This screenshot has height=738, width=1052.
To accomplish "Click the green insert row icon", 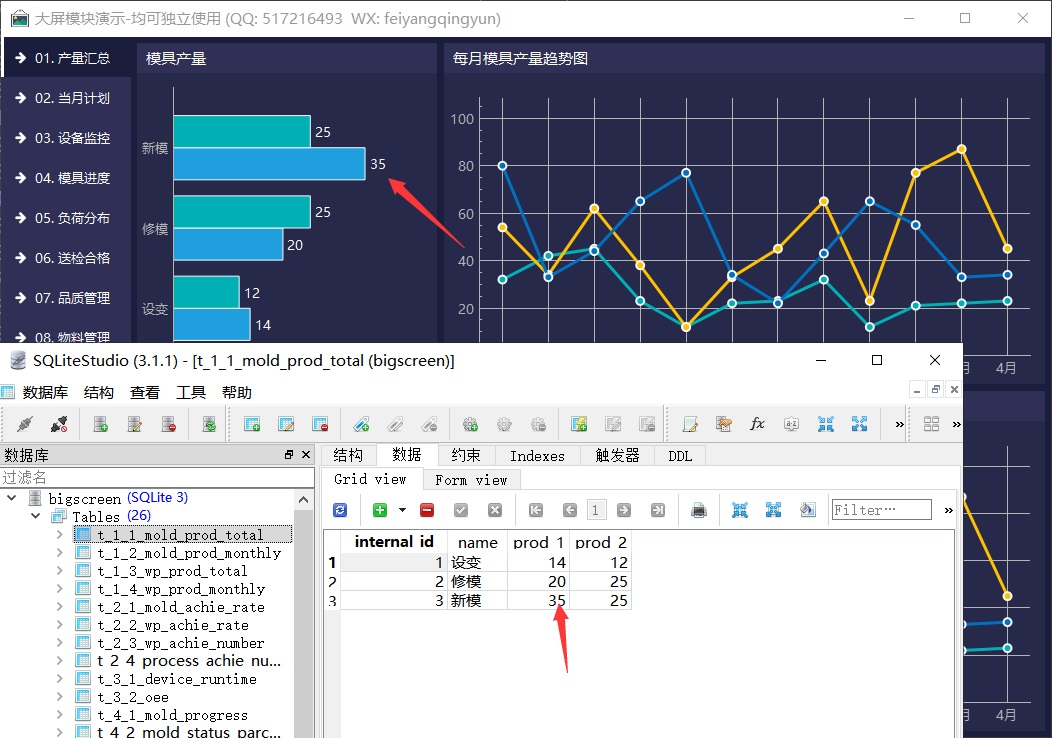I will point(380,510).
